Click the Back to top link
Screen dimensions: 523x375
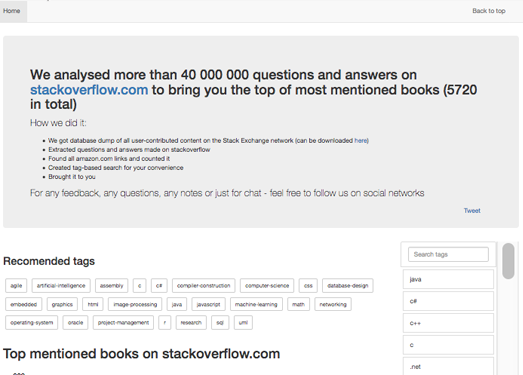(489, 11)
